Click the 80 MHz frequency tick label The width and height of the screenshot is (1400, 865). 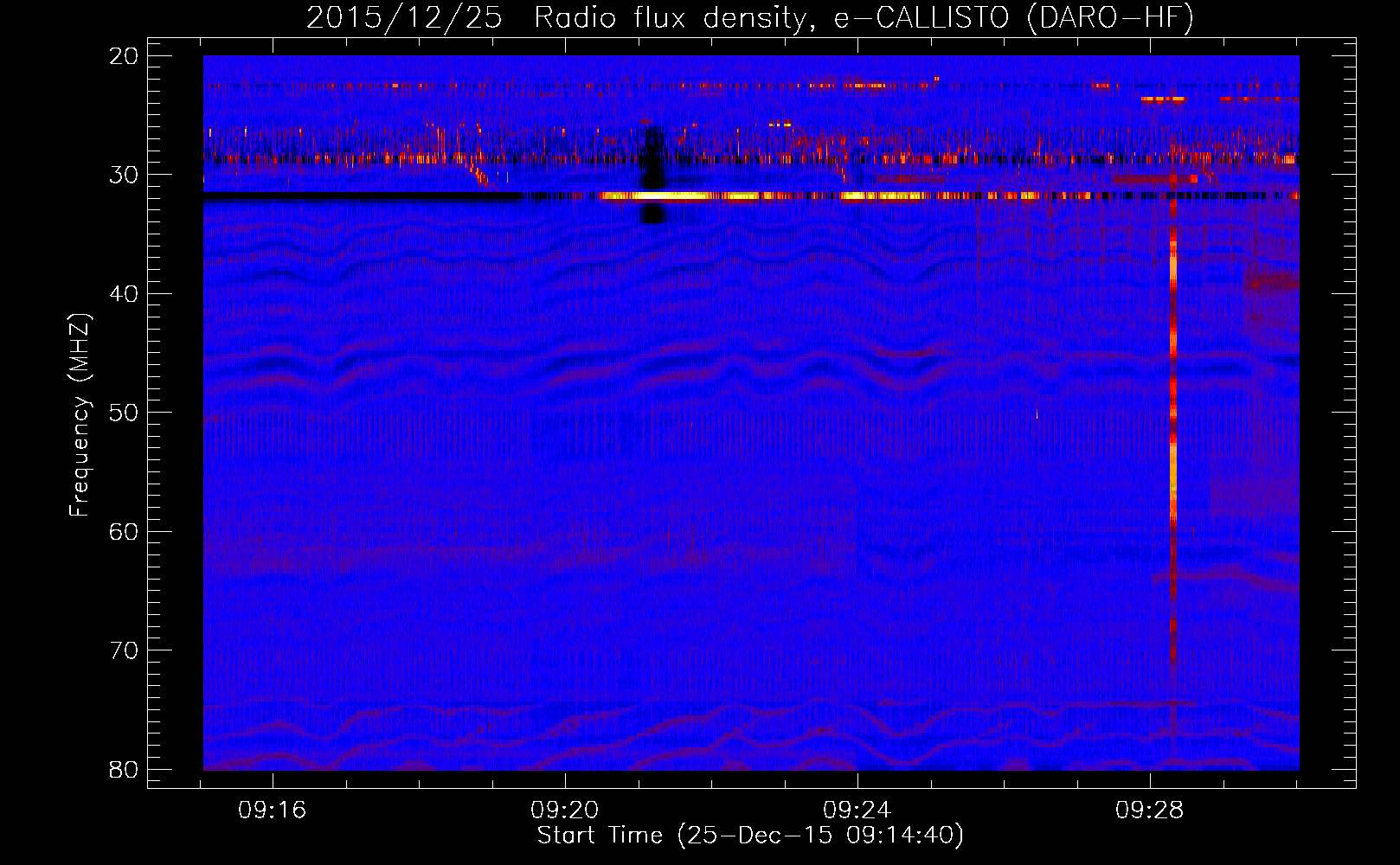point(124,770)
